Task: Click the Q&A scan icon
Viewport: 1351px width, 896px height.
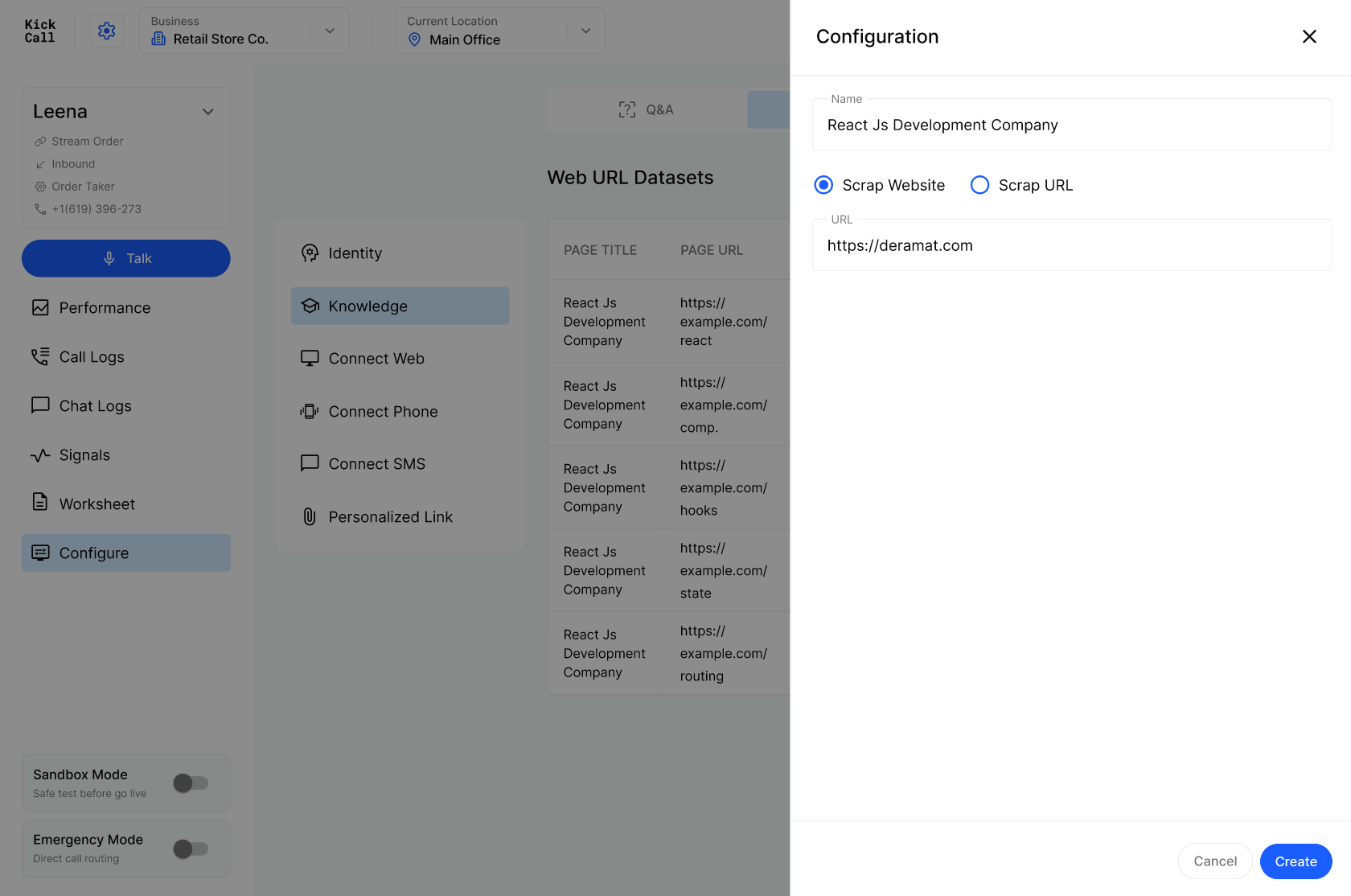Action: click(x=627, y=109)
